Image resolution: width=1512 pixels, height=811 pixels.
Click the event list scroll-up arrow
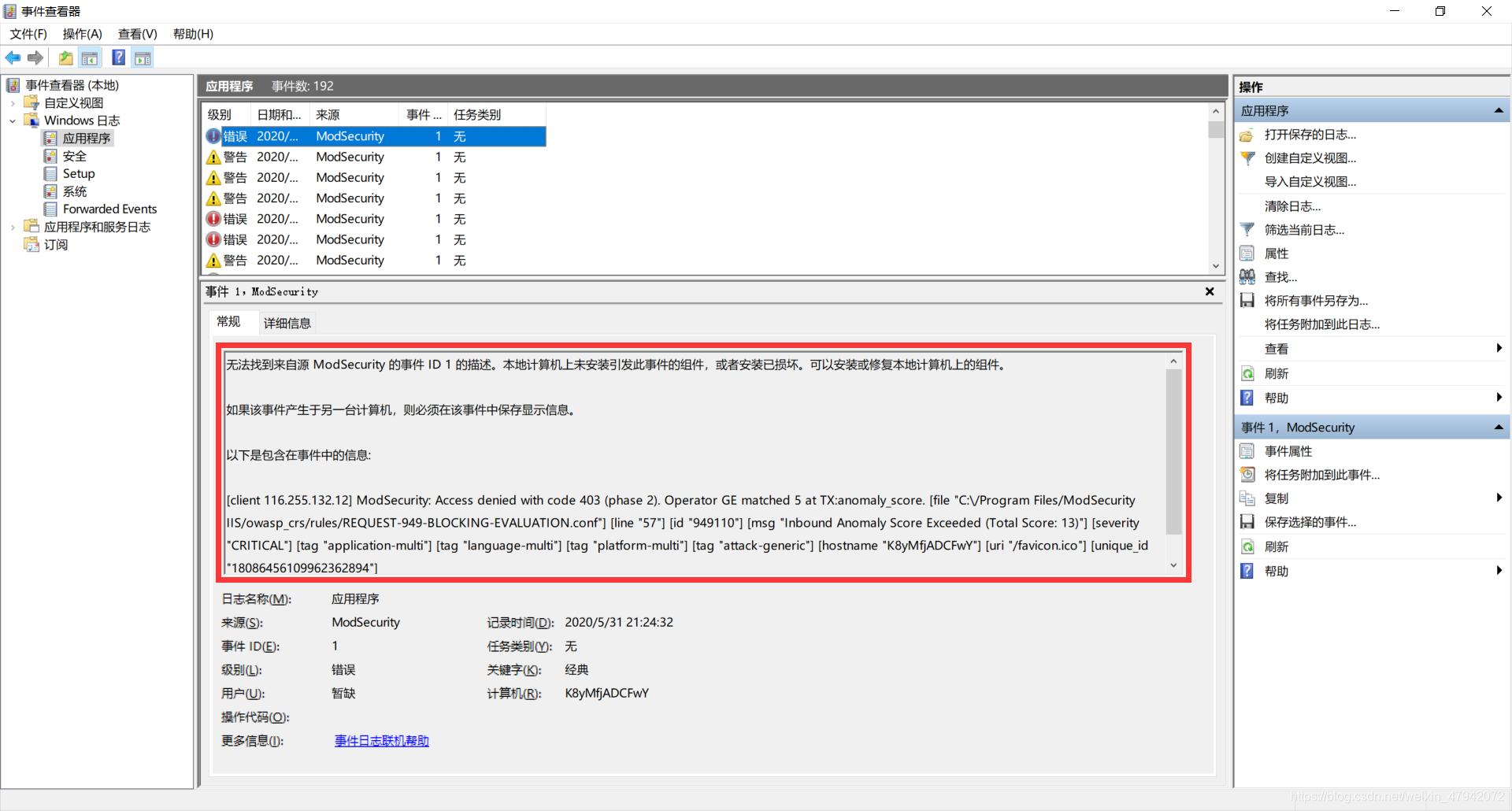click(x=1216, y=112)
